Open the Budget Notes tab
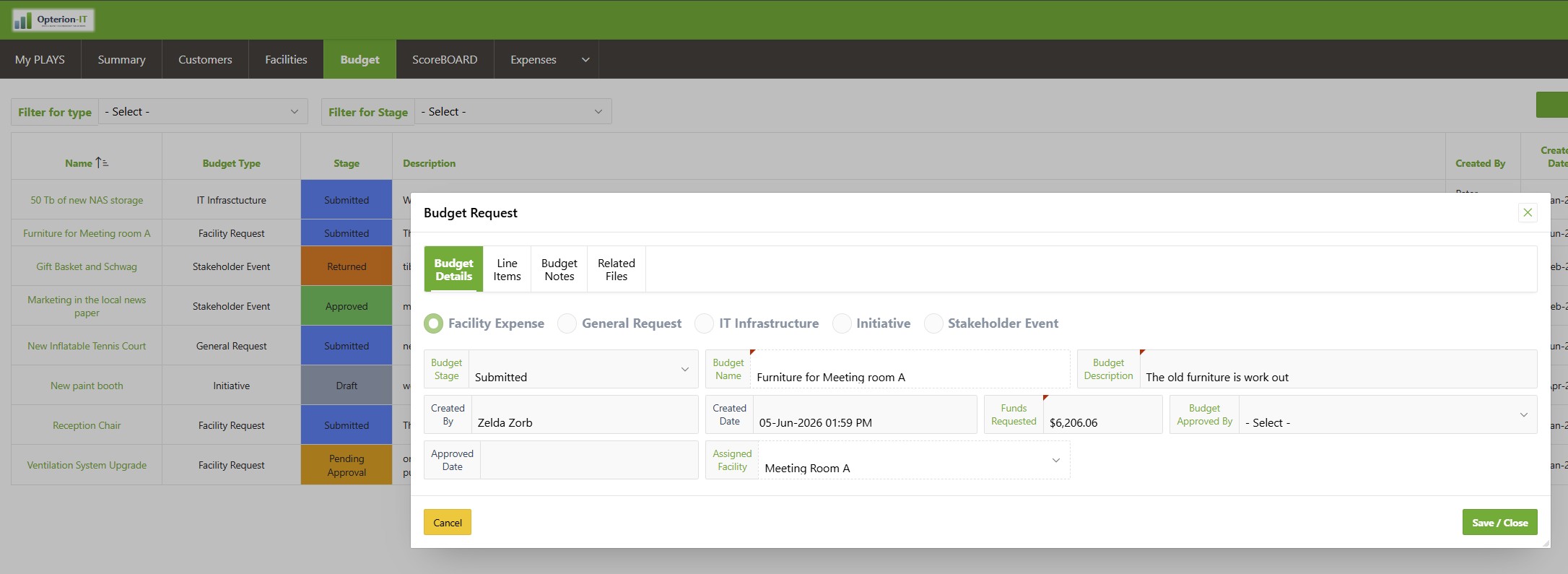This screenshot has width=1568, height=574. (559, 269)
